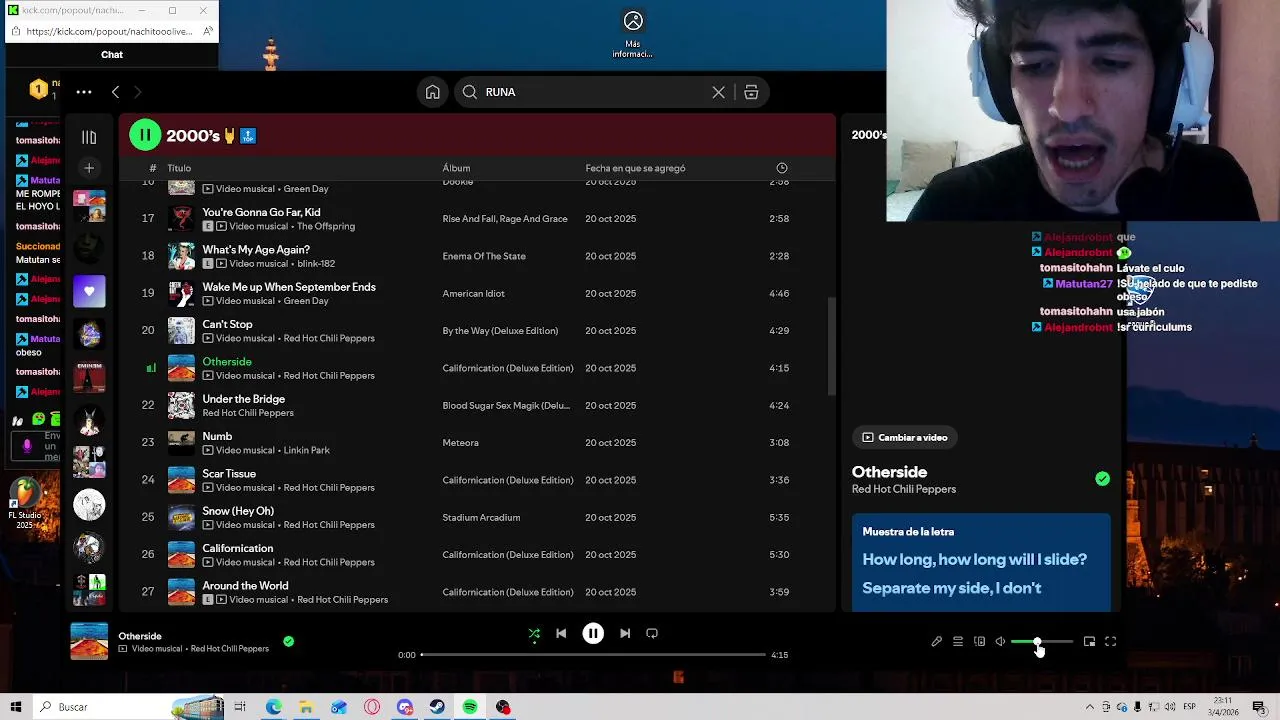Sort by duration clock icon

tap(782, 168)
